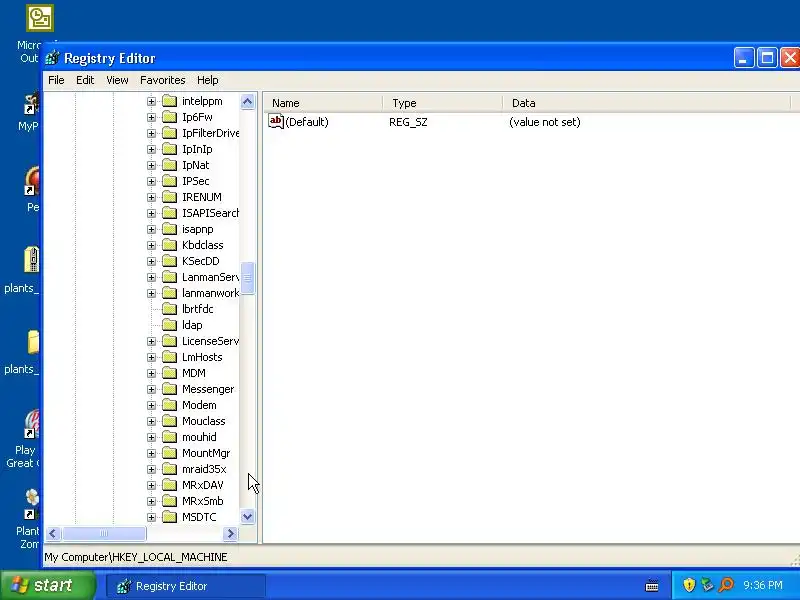Select the lanmanworkstation folder icon
Screen dimensions: 800x600
pos(169,293)
